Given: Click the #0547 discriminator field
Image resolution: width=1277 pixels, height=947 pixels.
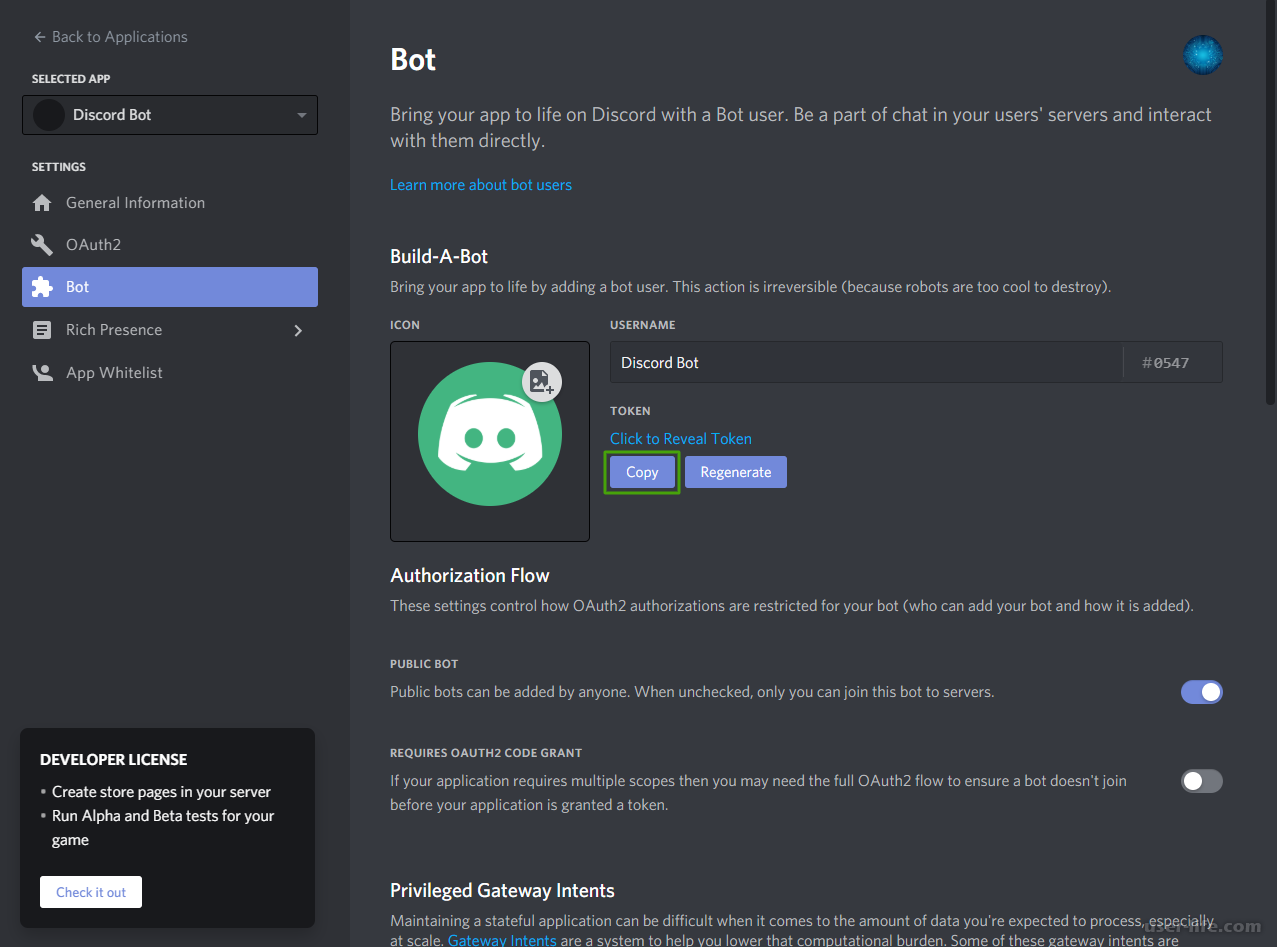Looking at the screenshot, I should [1172, 362].
